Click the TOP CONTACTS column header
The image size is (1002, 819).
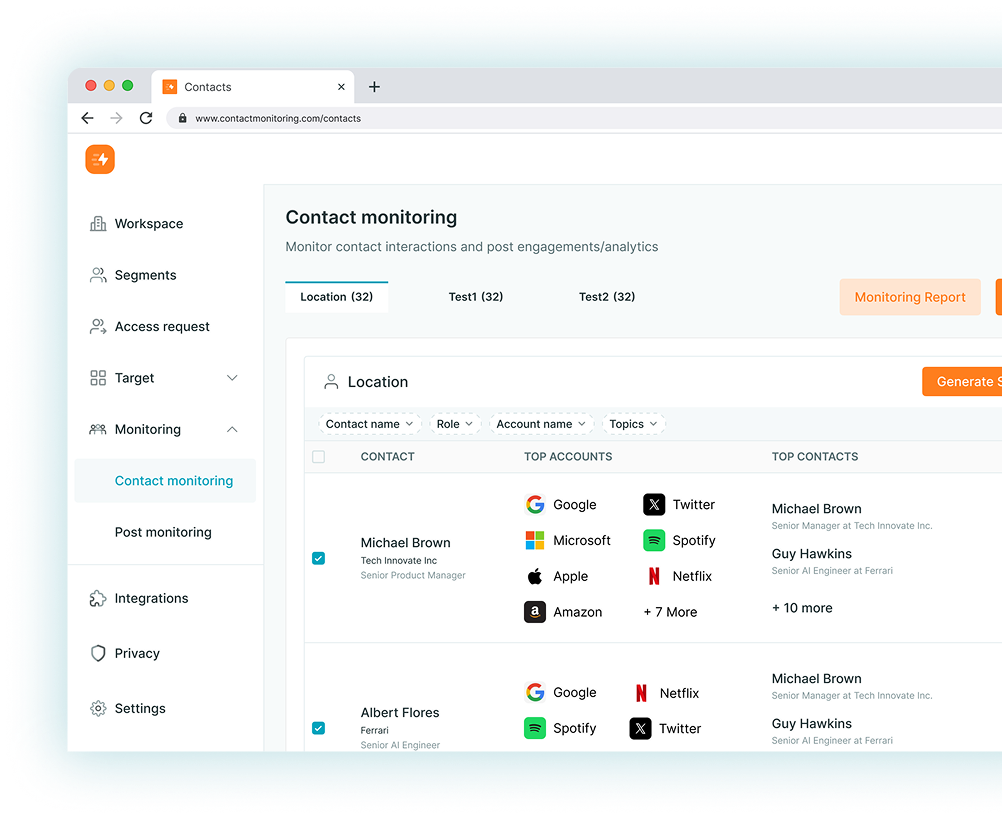point(815,457)
